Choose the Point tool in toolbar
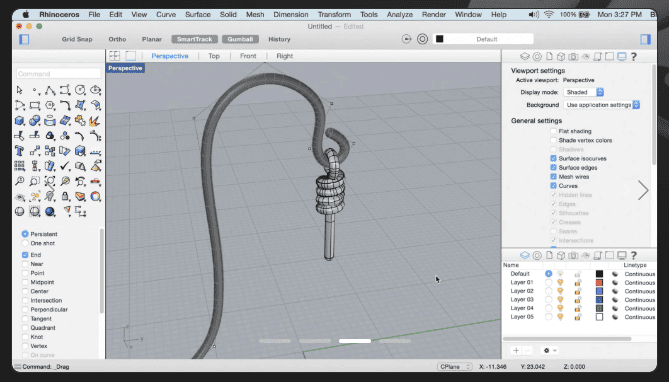The width and height of the screenshot is (669, 382). pos(35,90)
